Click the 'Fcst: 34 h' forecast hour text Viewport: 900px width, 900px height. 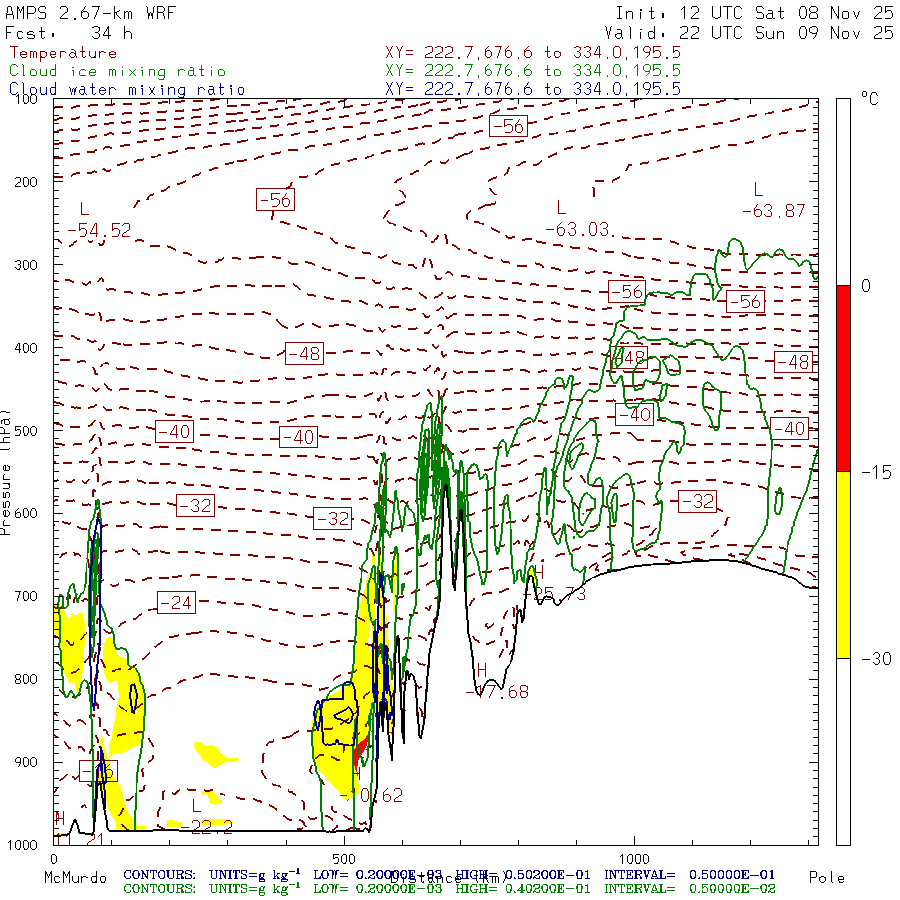click(x=69, y=33)
